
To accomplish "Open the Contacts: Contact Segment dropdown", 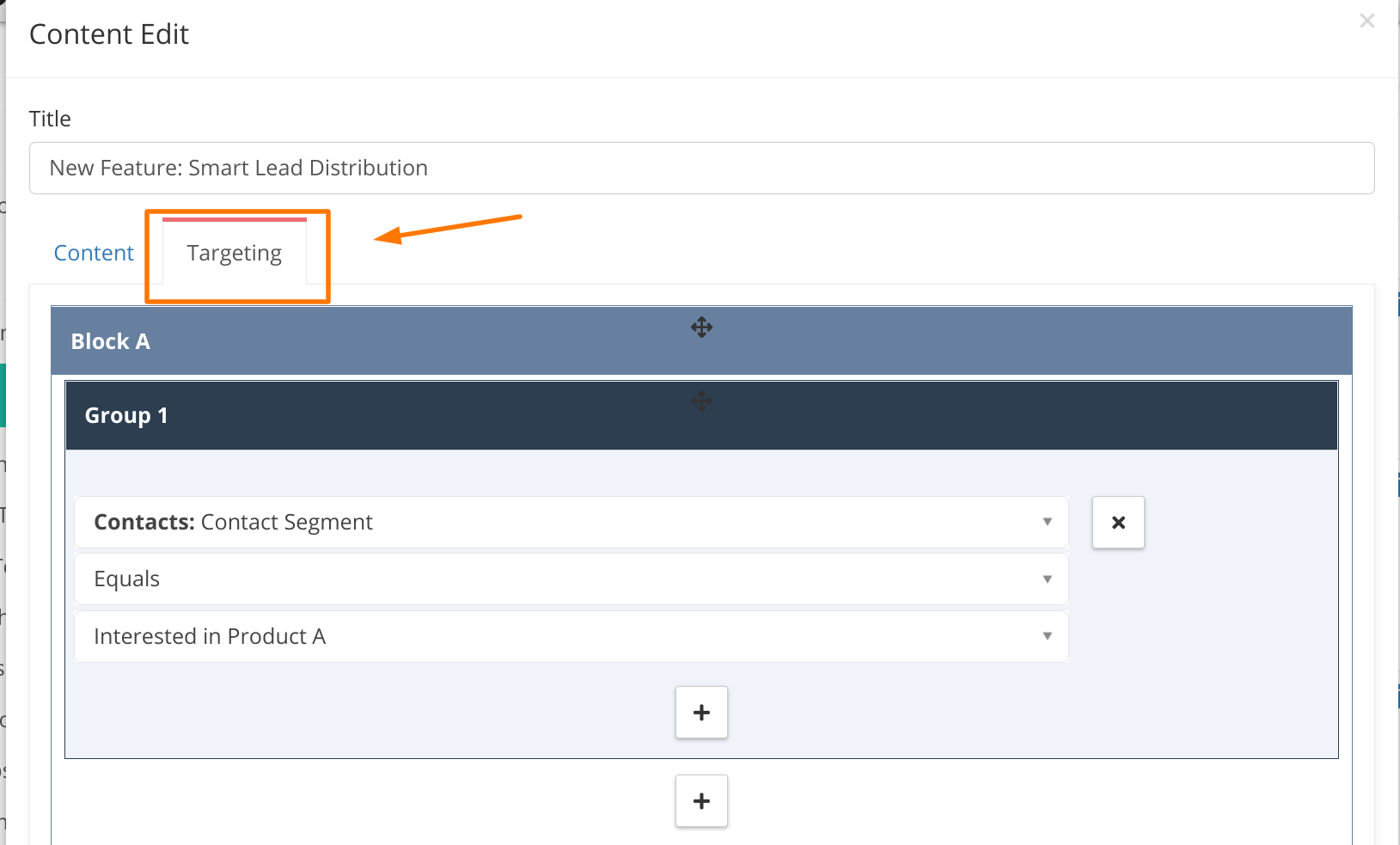I will [x=572, y=522].
